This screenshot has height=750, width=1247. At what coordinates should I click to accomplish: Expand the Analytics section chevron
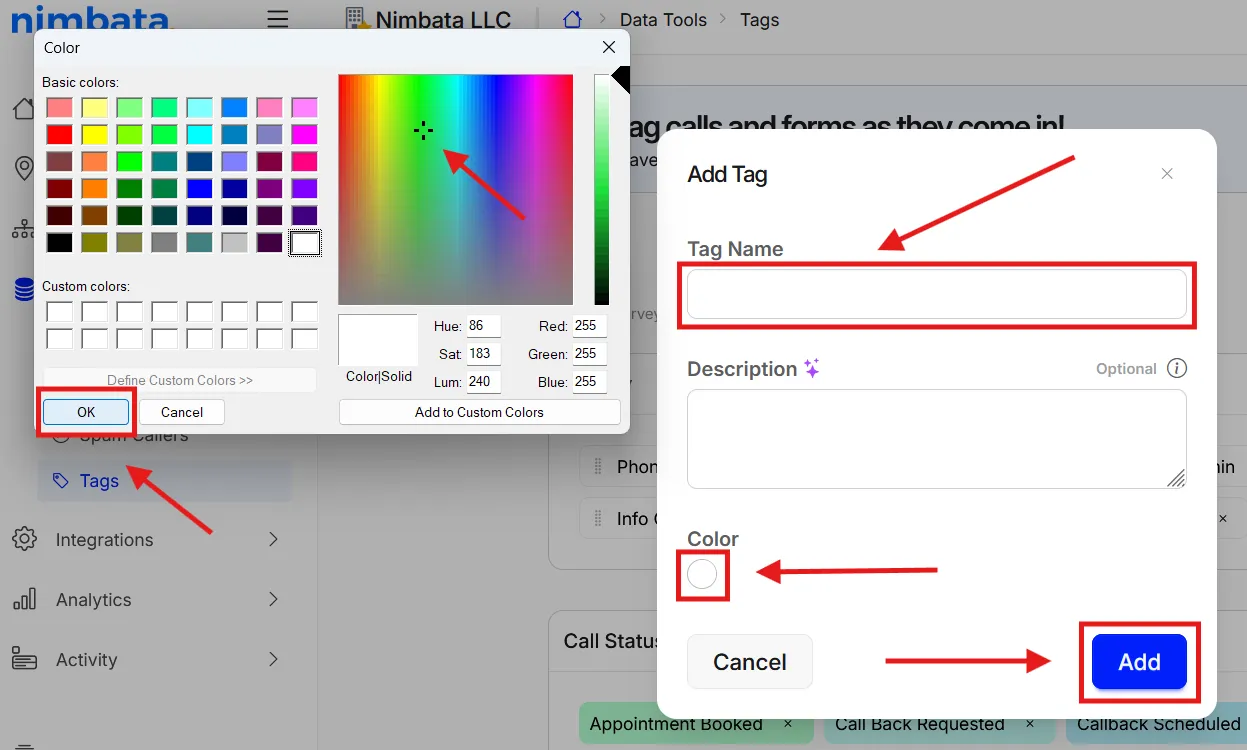274,599
